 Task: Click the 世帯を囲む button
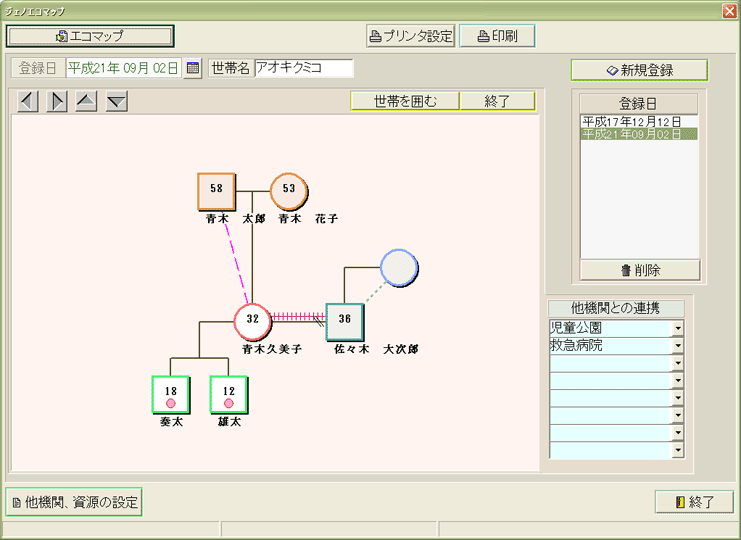[405, 101]
